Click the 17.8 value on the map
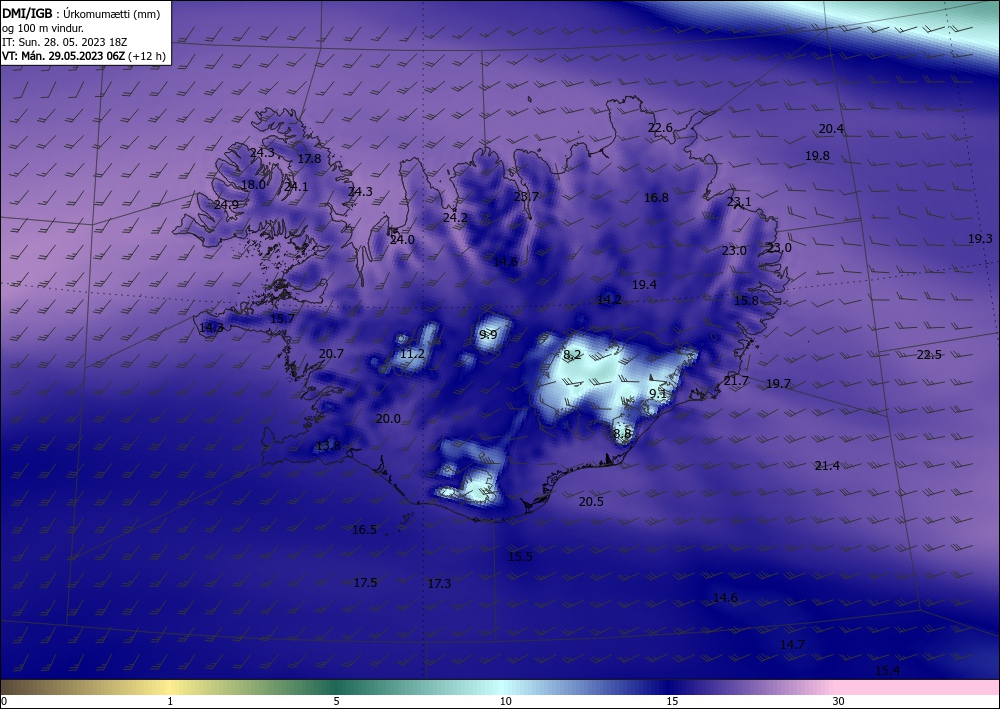This screenshot has width=1000, height=709. coord(309,159)
